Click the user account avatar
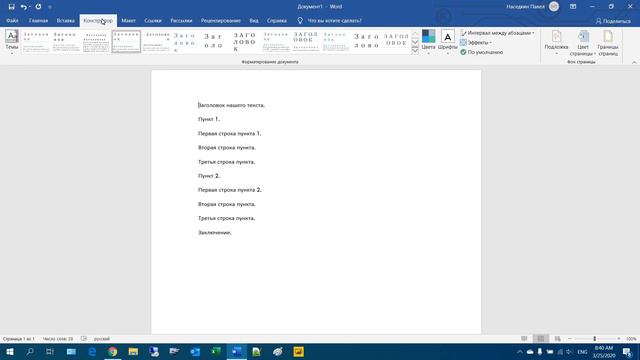 pos(554,7)
